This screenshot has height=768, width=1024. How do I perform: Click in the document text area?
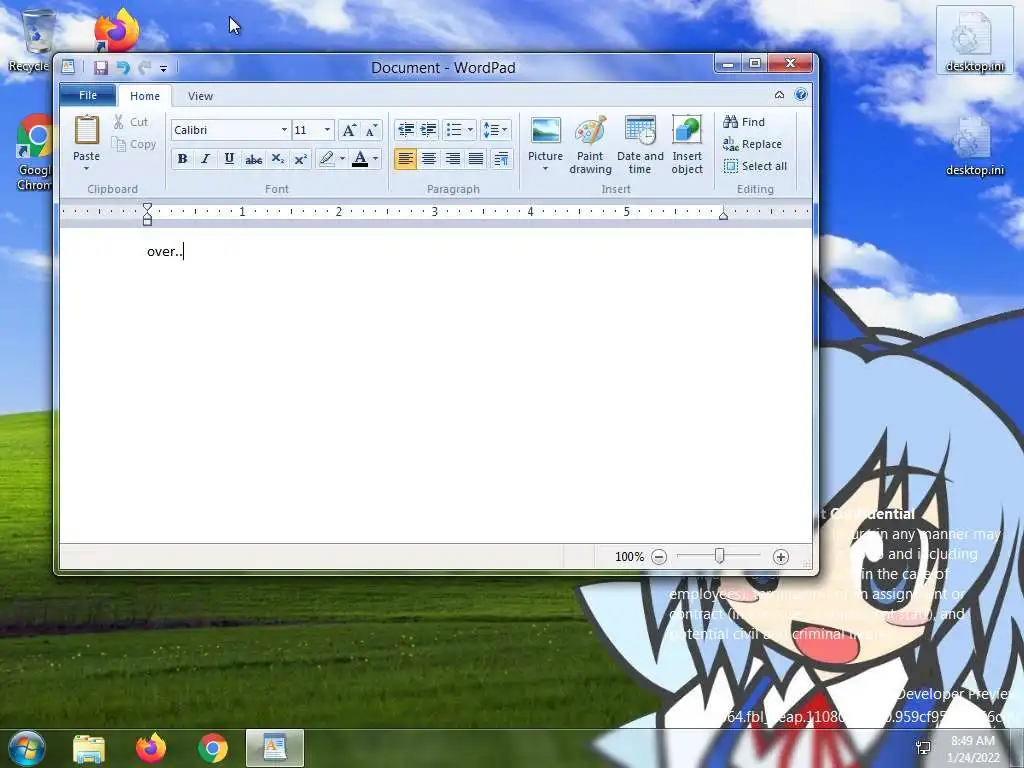pyautogui.click(x=436, y=385)
